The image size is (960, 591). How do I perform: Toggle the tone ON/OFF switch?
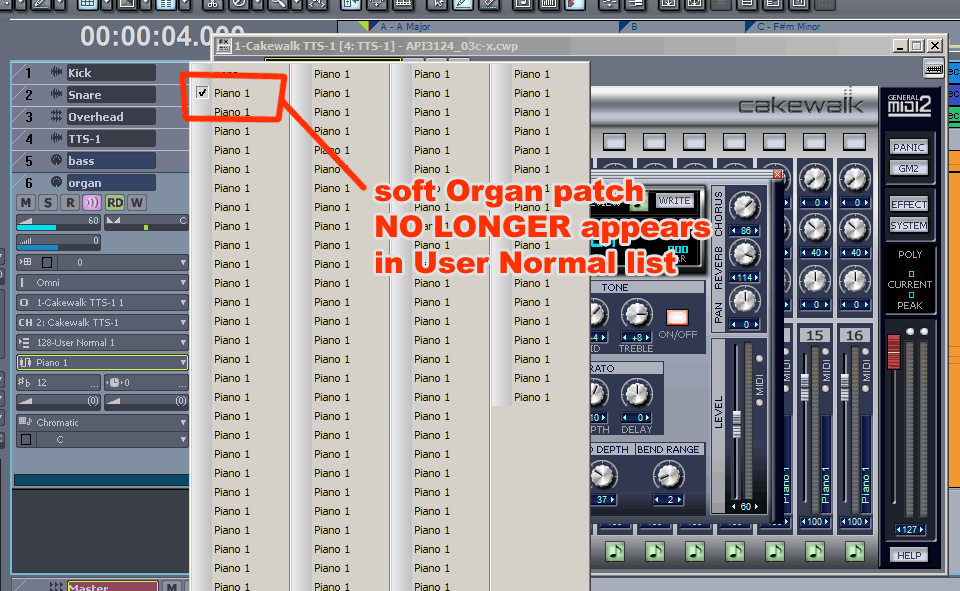point(680,317)
